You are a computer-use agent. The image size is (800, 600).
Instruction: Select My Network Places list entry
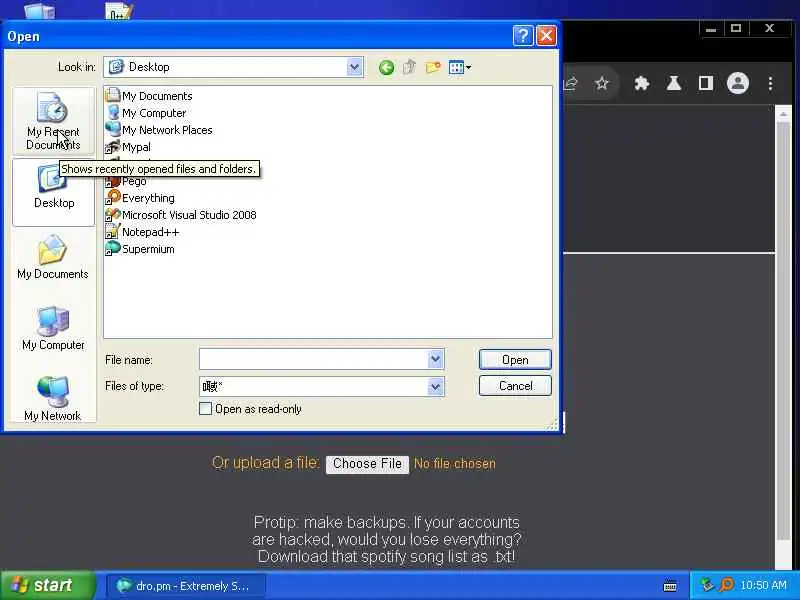(x=159, y=130)
